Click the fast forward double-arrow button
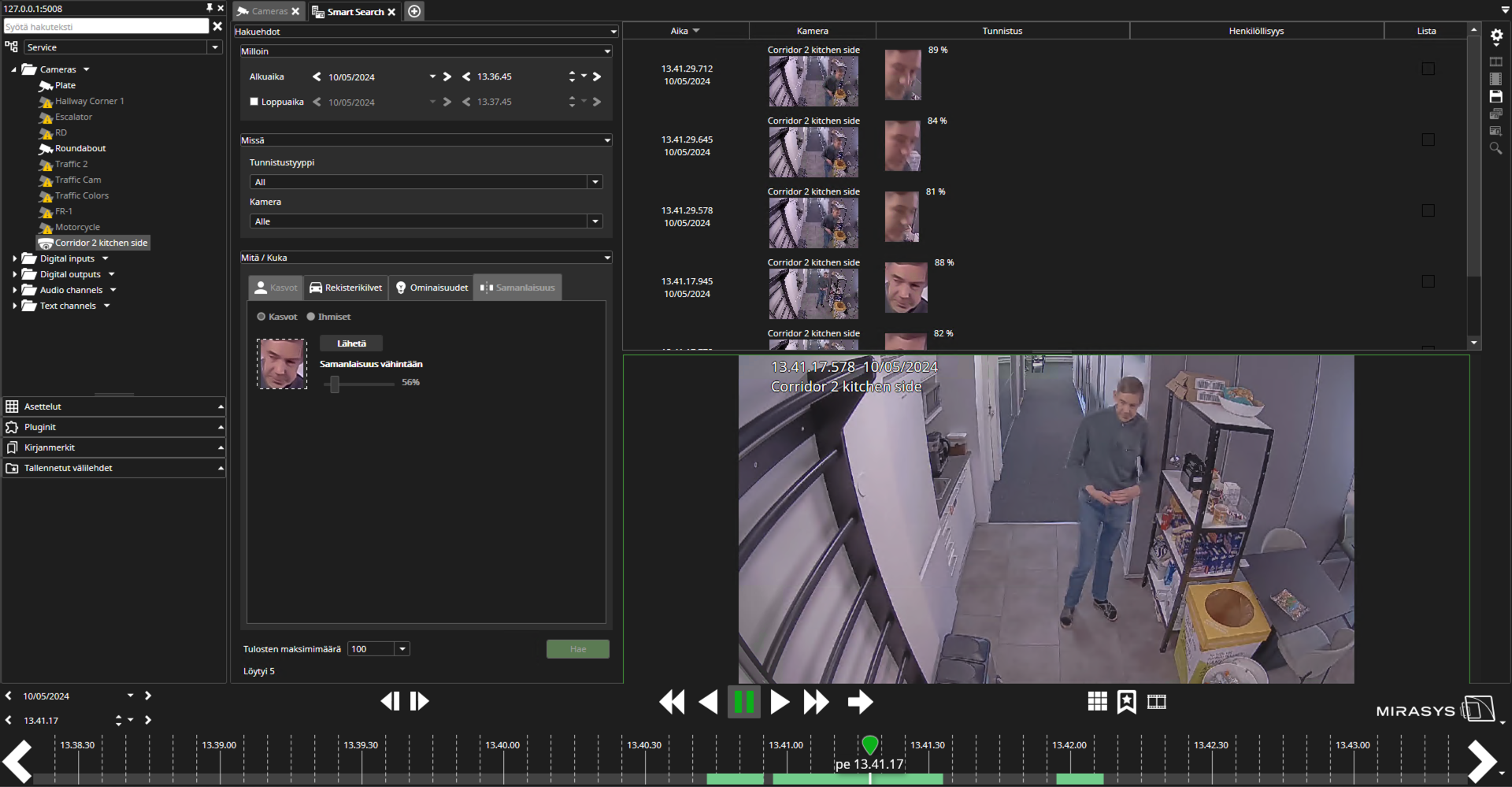 point(816,701)
